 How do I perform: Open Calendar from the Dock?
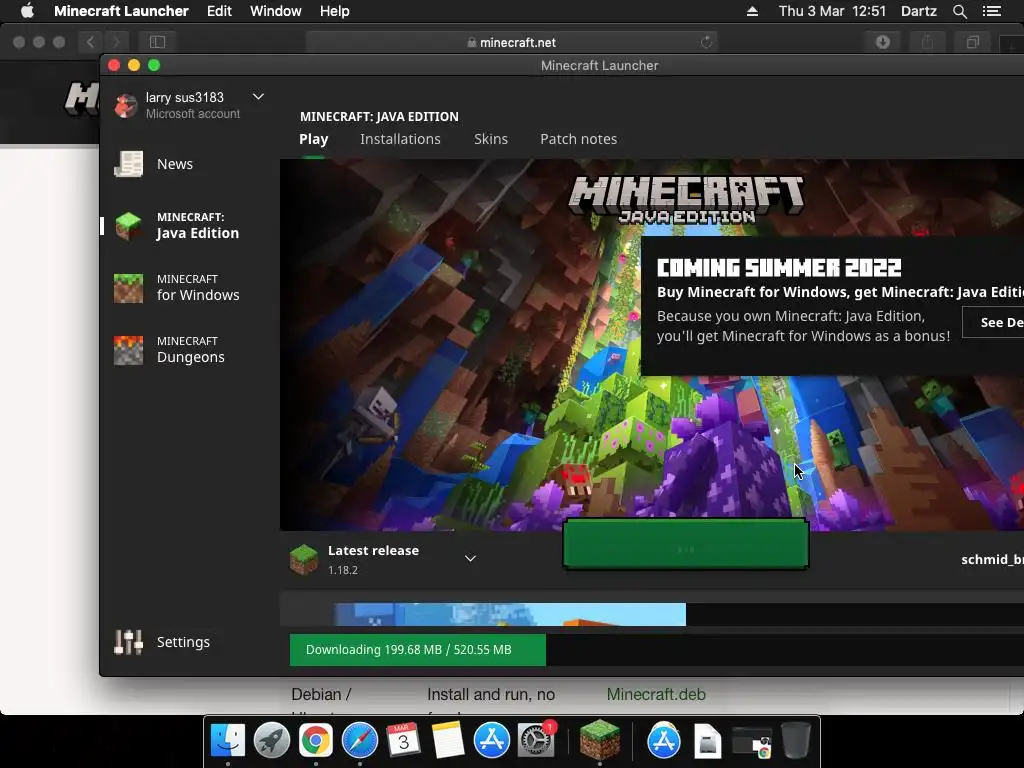[403, 741]
